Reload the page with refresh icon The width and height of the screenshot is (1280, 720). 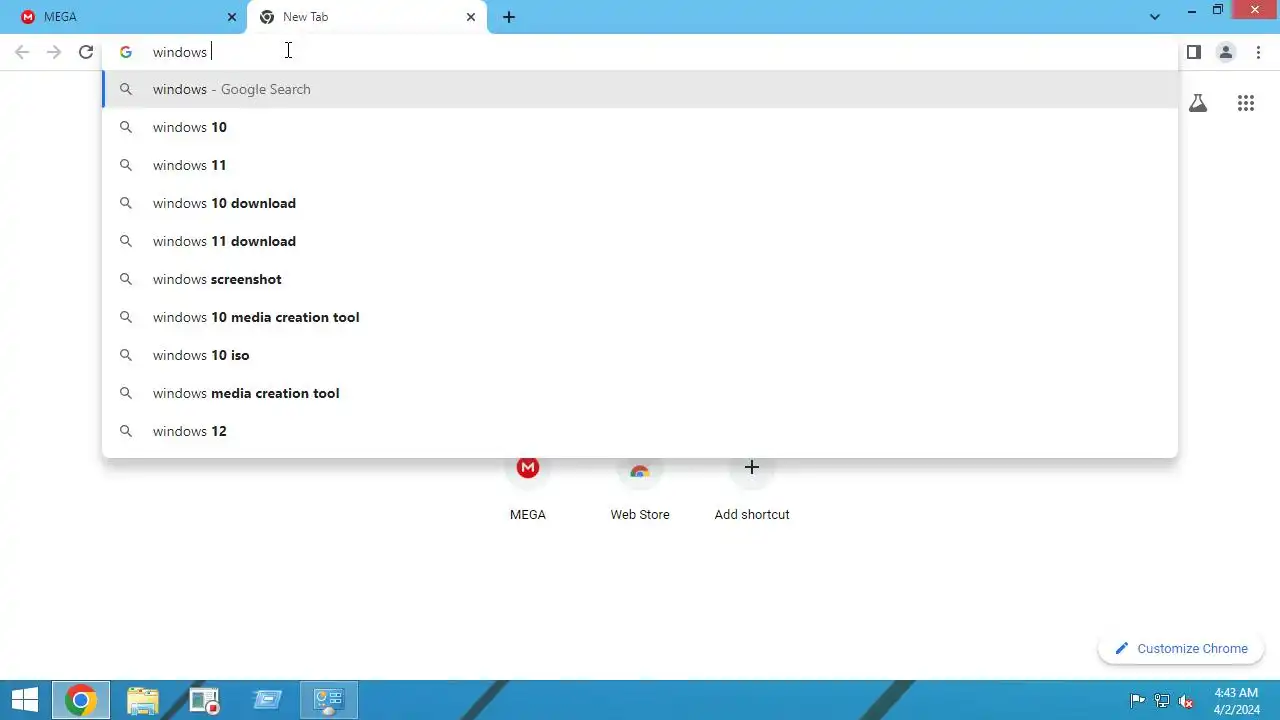click(86, 52)
